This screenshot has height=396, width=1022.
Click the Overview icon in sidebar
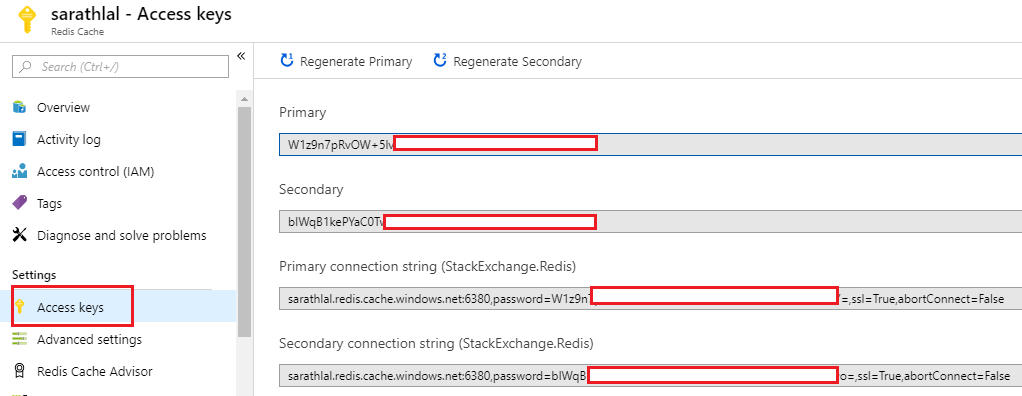point(20,107)
